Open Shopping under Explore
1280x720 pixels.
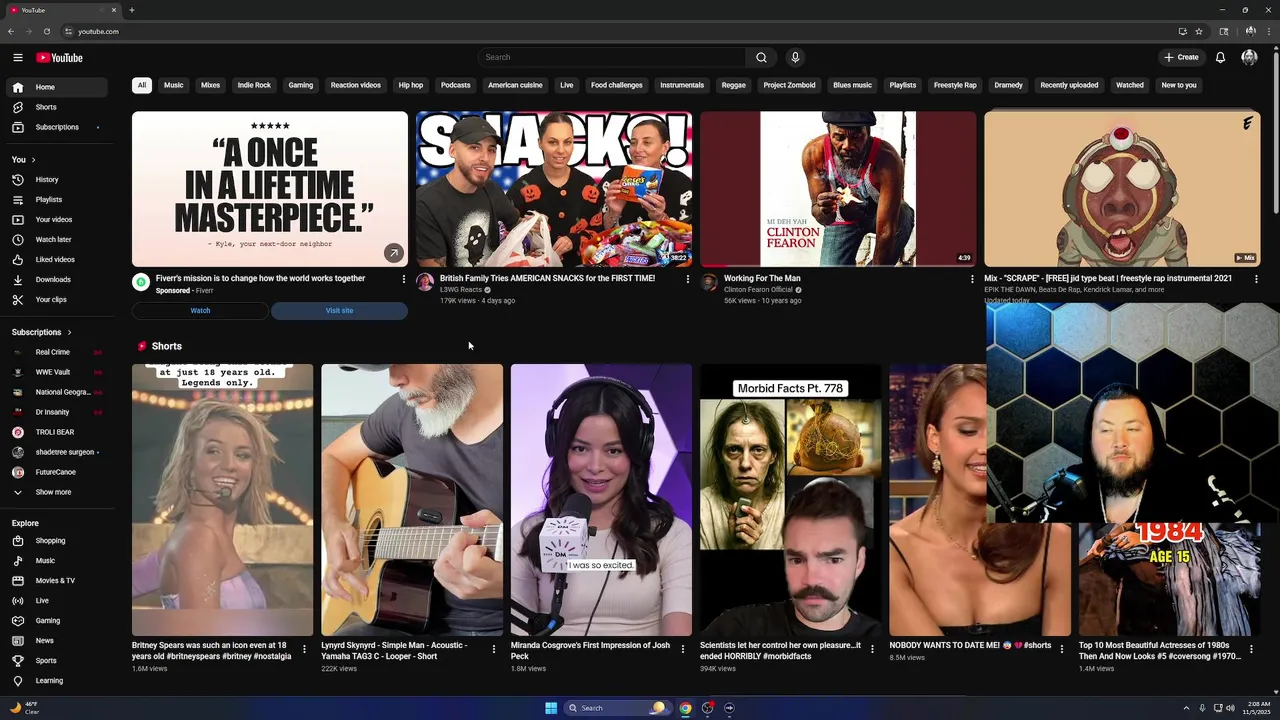(x=56, y=540)
